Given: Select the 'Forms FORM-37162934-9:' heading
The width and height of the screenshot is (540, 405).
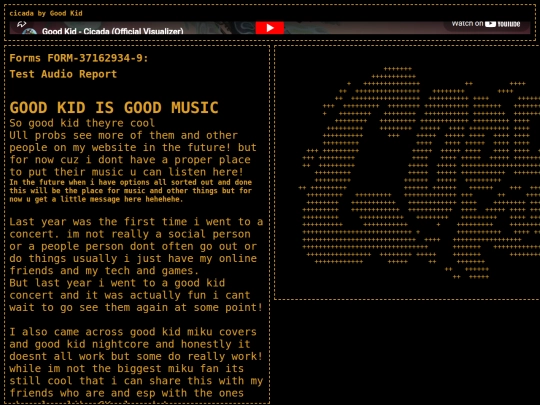Looking at the screenshot, I should 79,58.
